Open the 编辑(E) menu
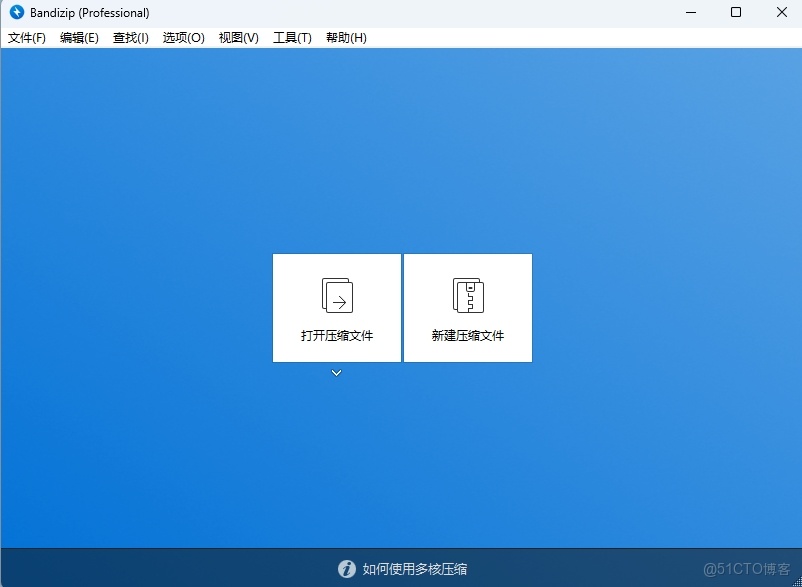This screenshot has height=587, width=802. tap(79, 37)
